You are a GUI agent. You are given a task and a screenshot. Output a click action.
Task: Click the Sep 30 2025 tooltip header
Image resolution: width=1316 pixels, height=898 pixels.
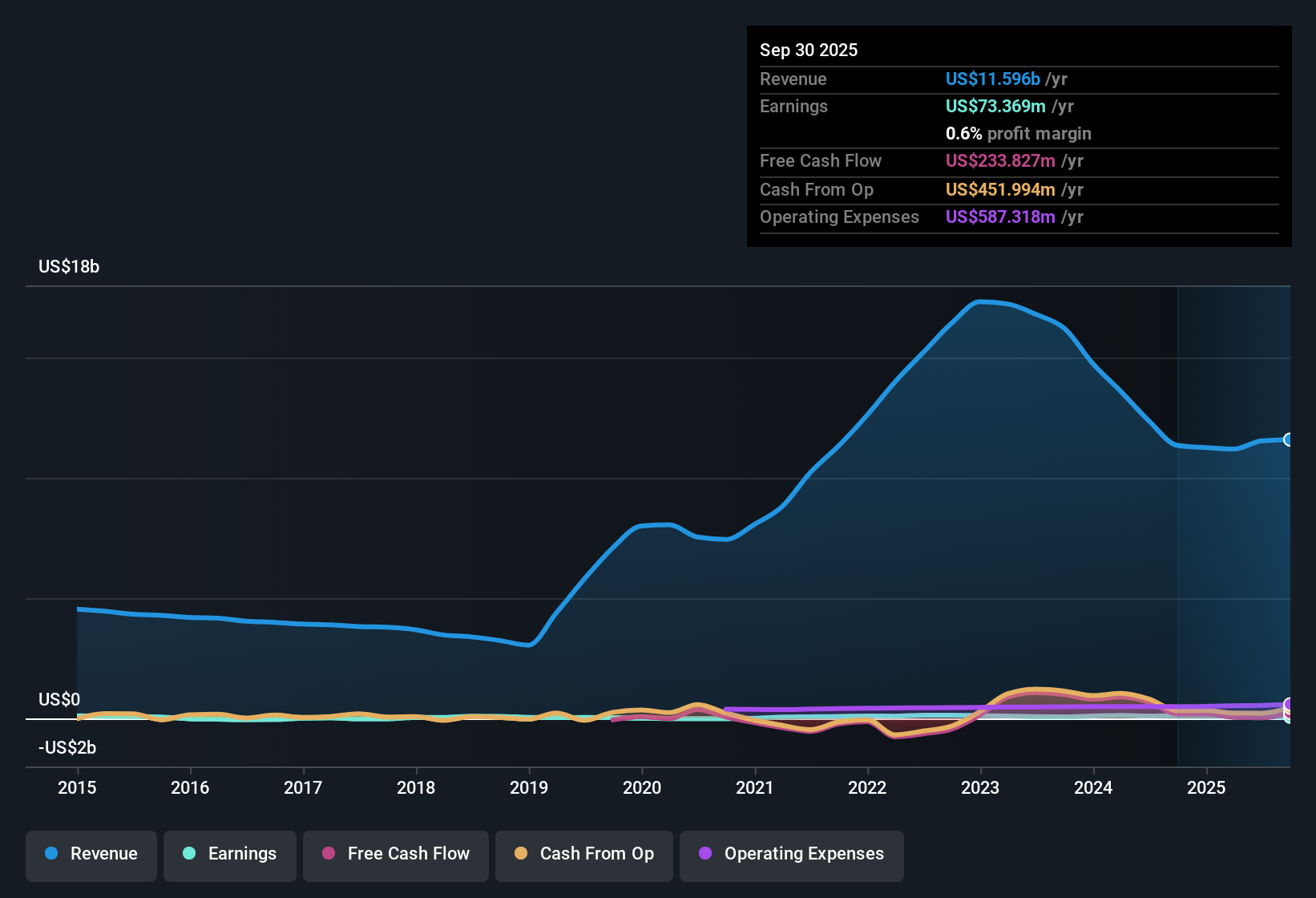(809, 50)
